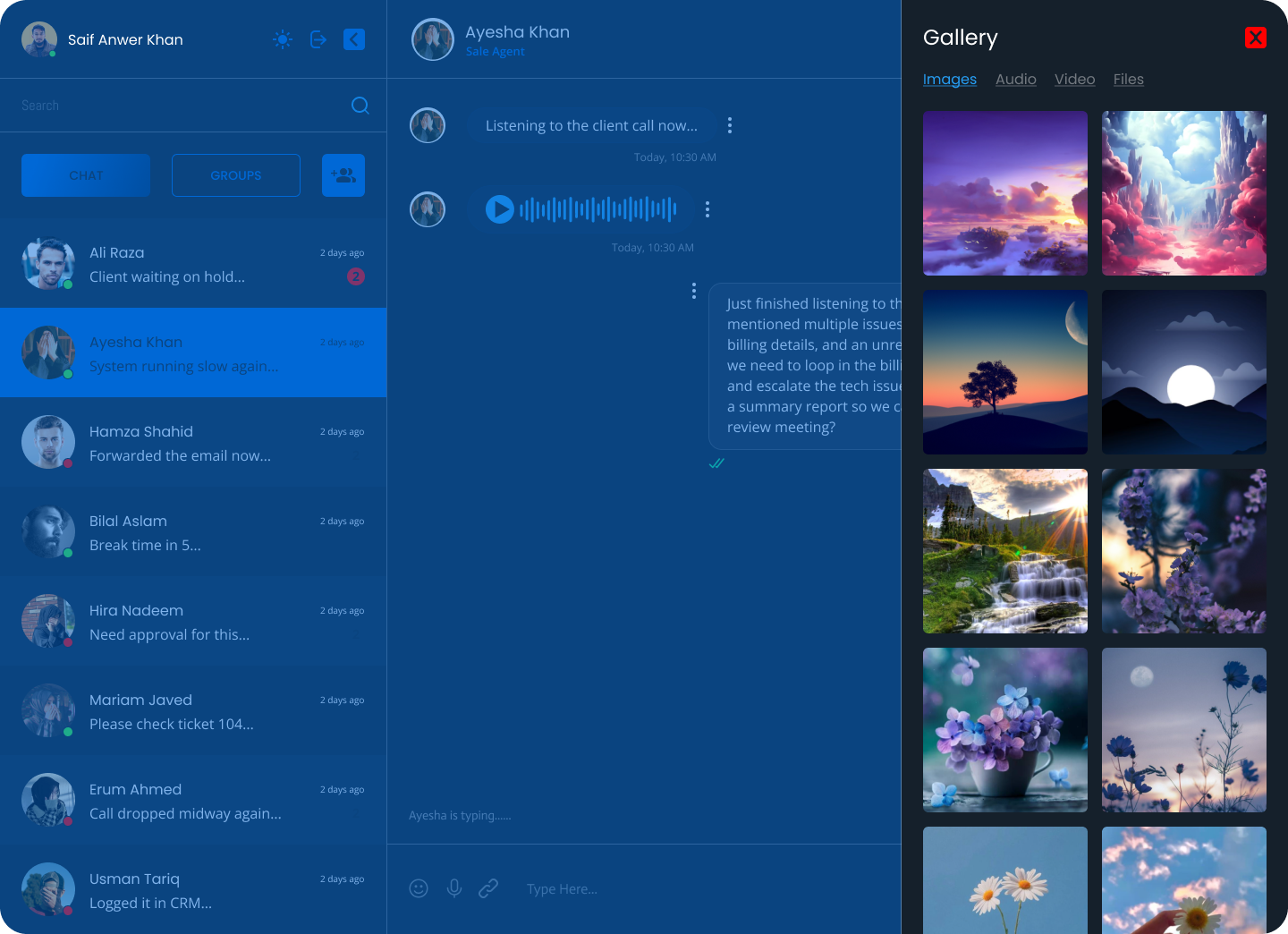Select the Video gallery tab
Screen dimensions: 1288x934
1075,79
